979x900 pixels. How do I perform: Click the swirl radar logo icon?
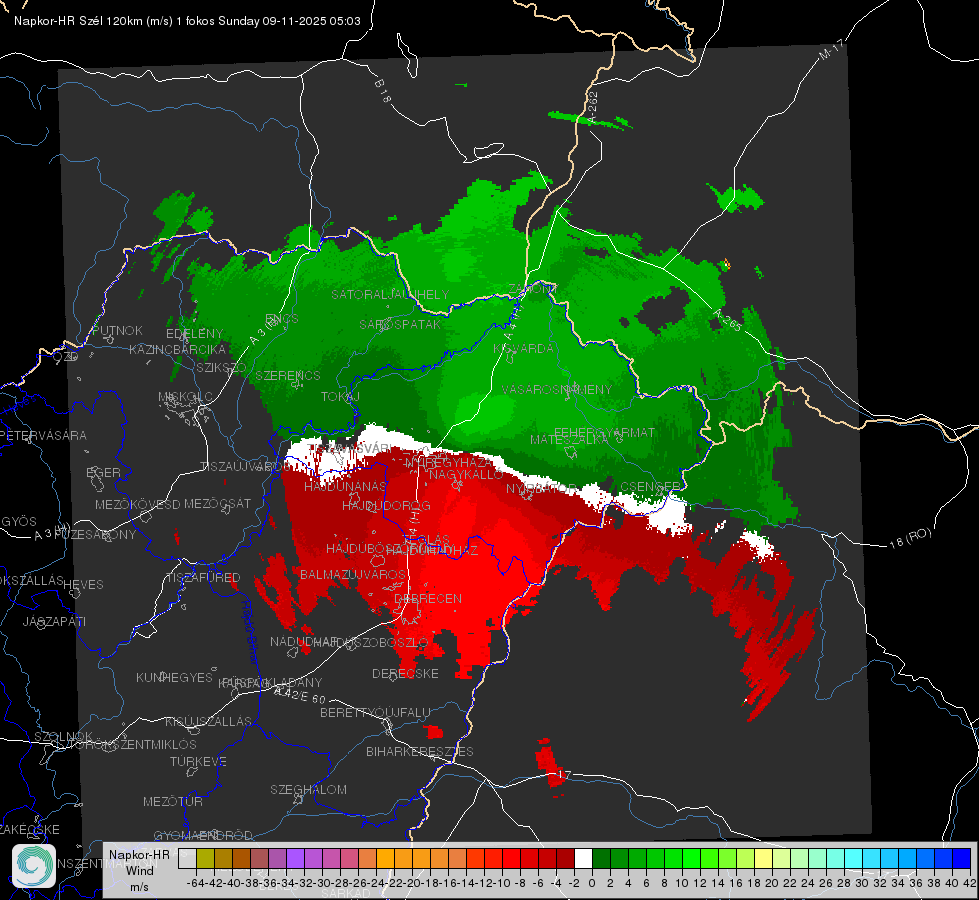(x=34, y=866)
